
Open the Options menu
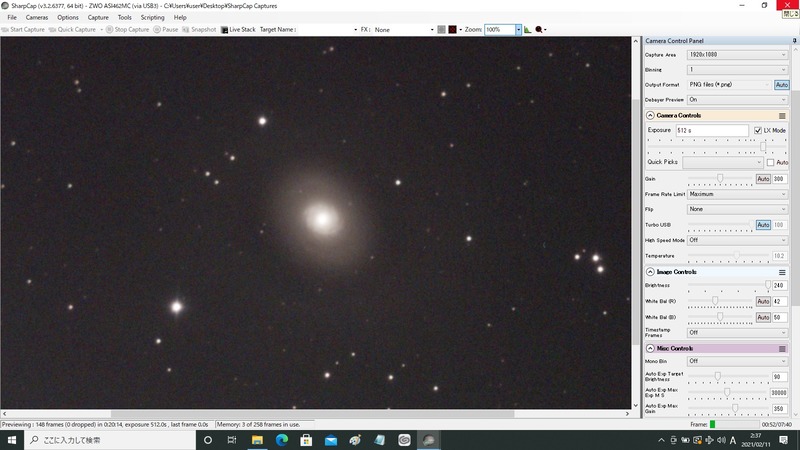68,17
